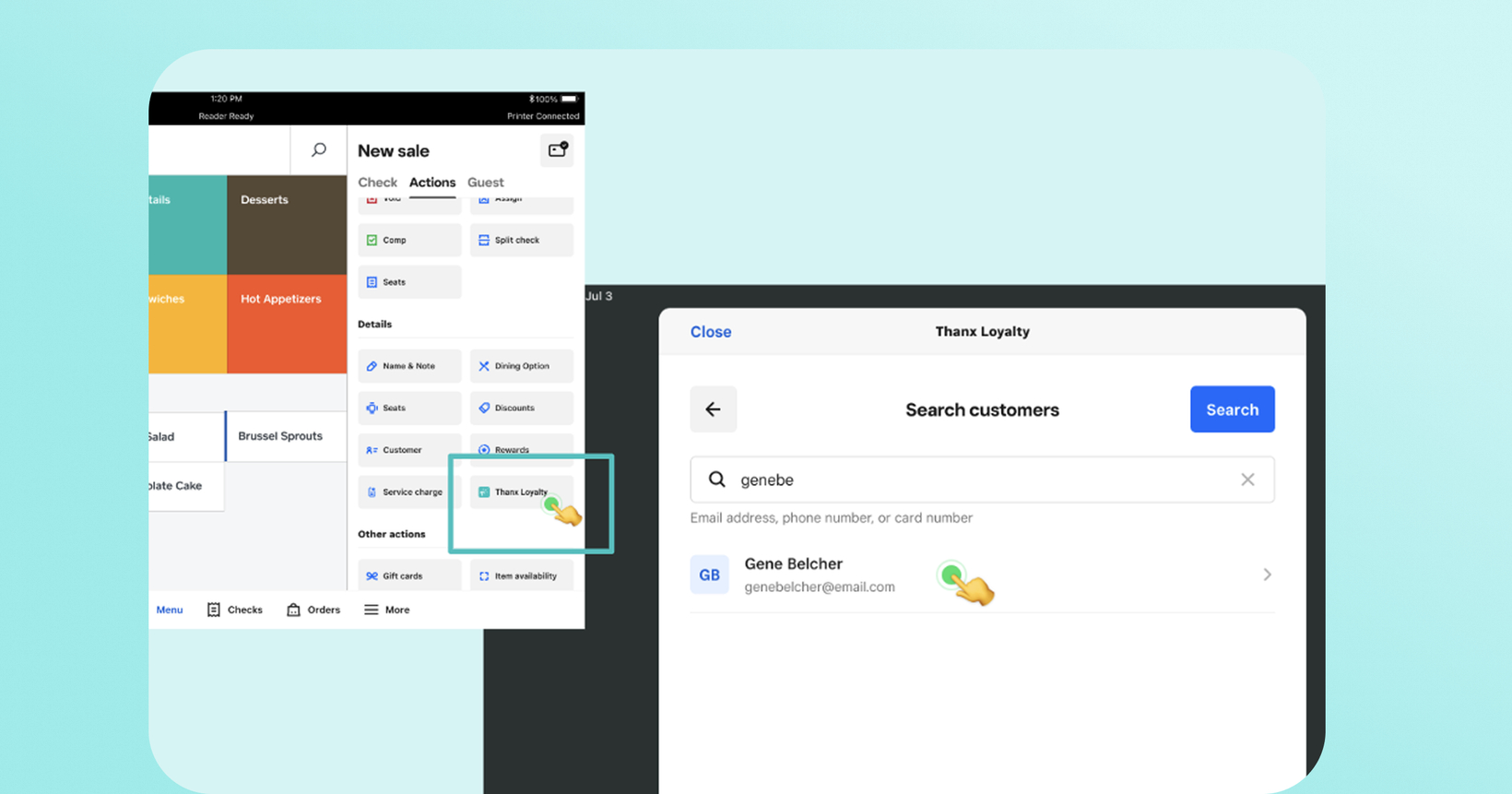Launch the Thanx Loyalty action
Viewport: 1512px width, 794px height.
tap(522, 492)
